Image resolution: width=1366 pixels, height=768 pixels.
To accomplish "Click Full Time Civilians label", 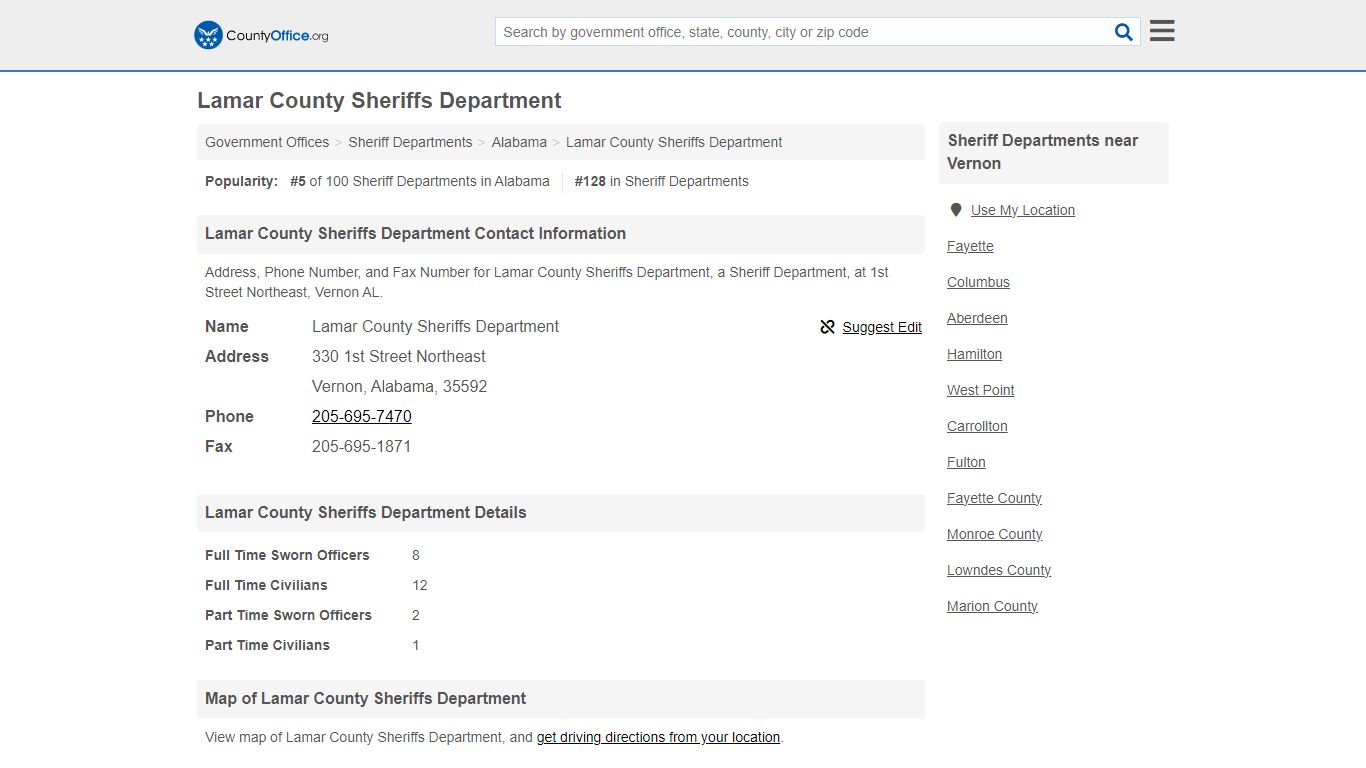I will pos(266,585).
